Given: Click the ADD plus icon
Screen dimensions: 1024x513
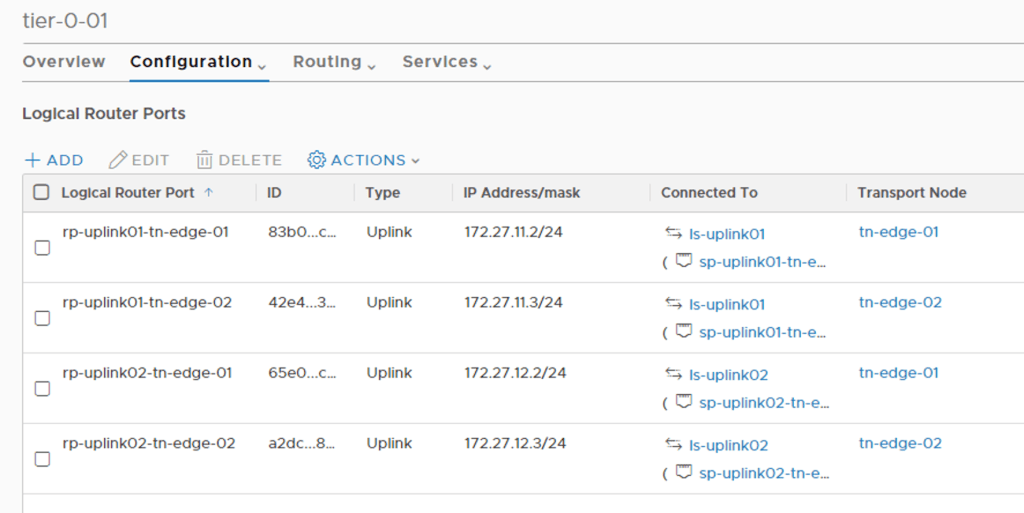Looking at the screenshot, I should [32, 160].
